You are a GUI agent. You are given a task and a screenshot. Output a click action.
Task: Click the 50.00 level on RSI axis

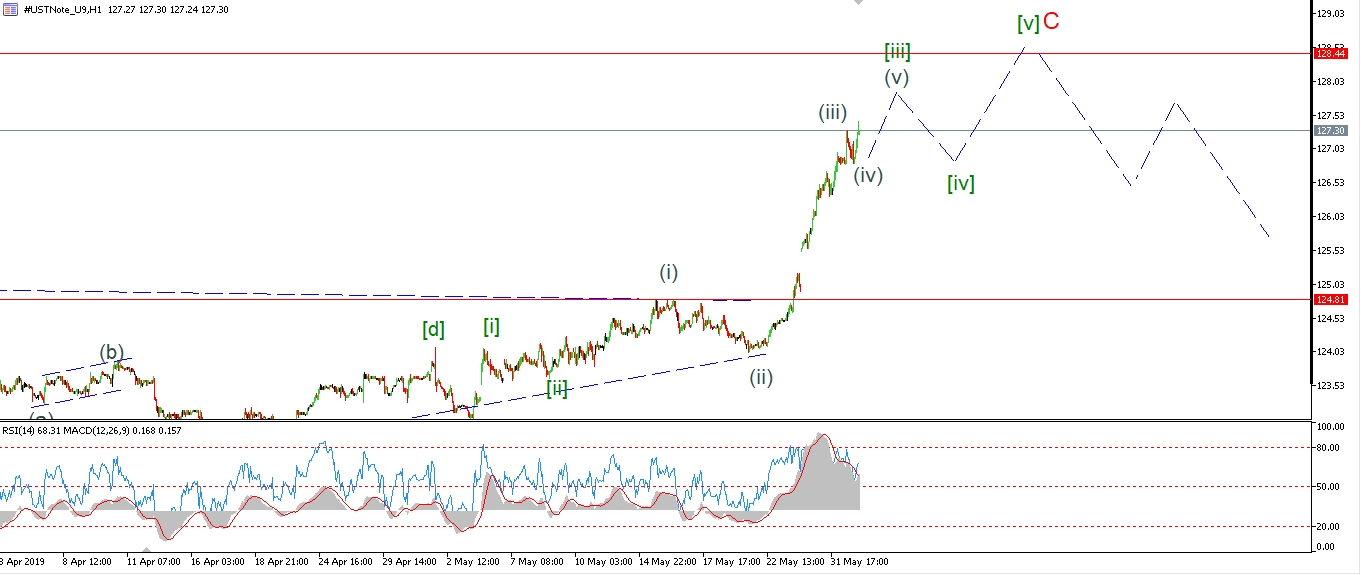click(1329, 486)
